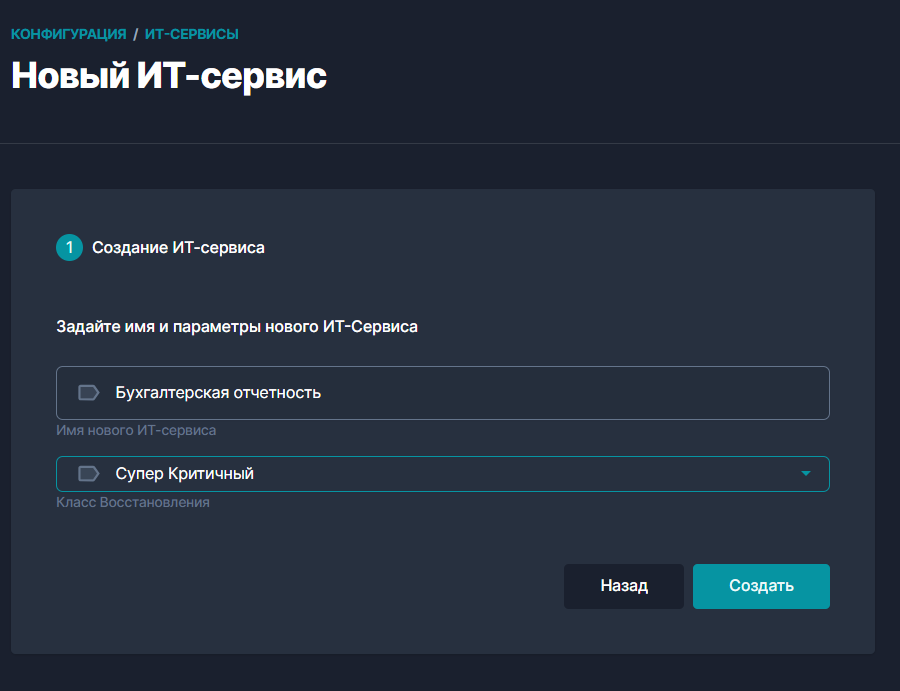Click the Класс Восстановления caption
900x691 pixels.
pos(133,502)
